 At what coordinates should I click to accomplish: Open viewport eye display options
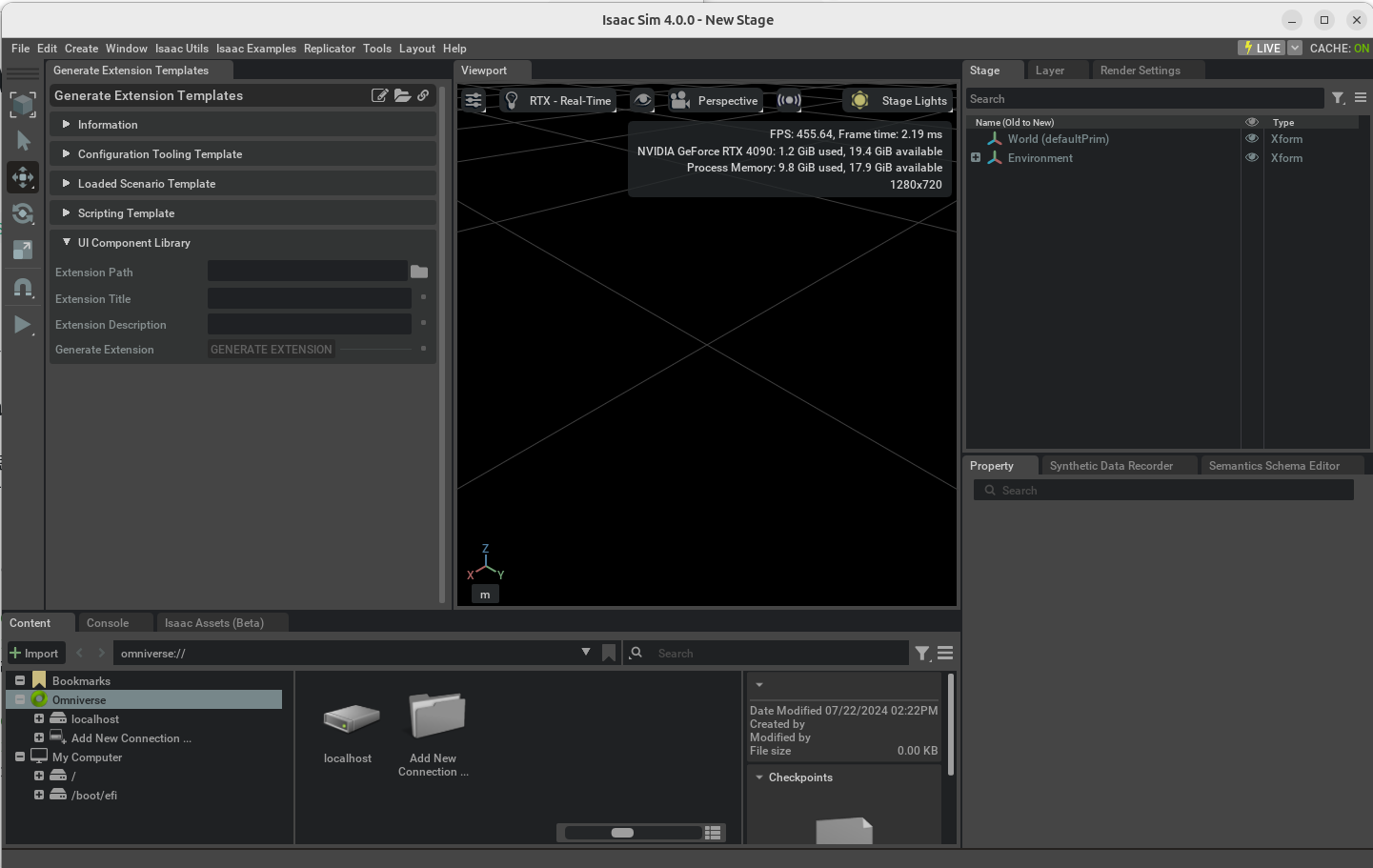643,100
